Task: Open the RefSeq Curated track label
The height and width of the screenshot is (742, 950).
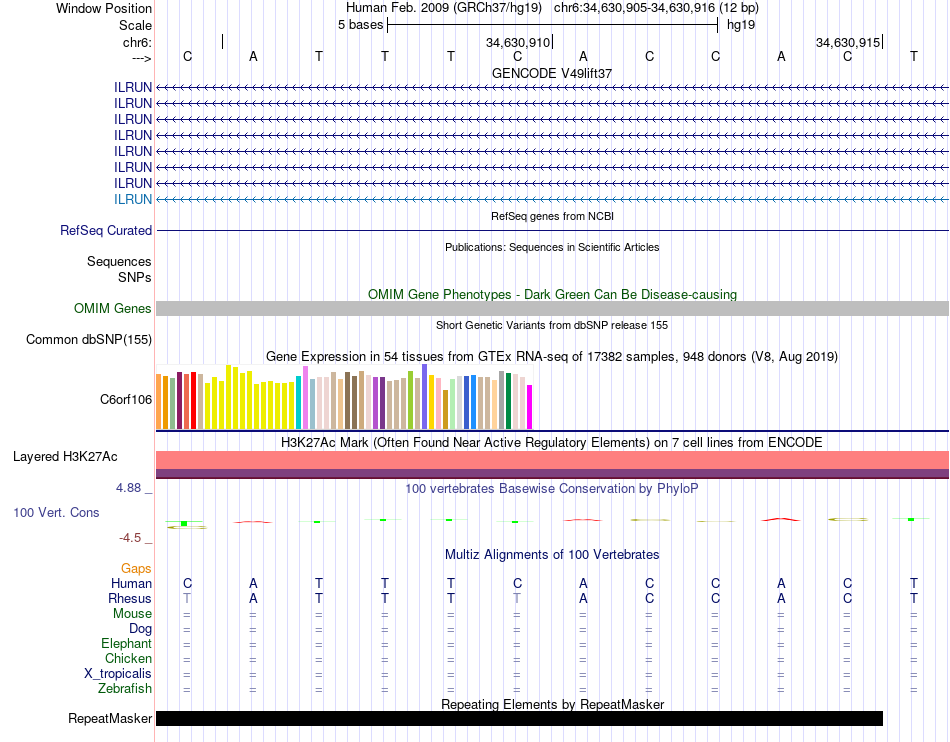Action: click(x=106, y=231)
